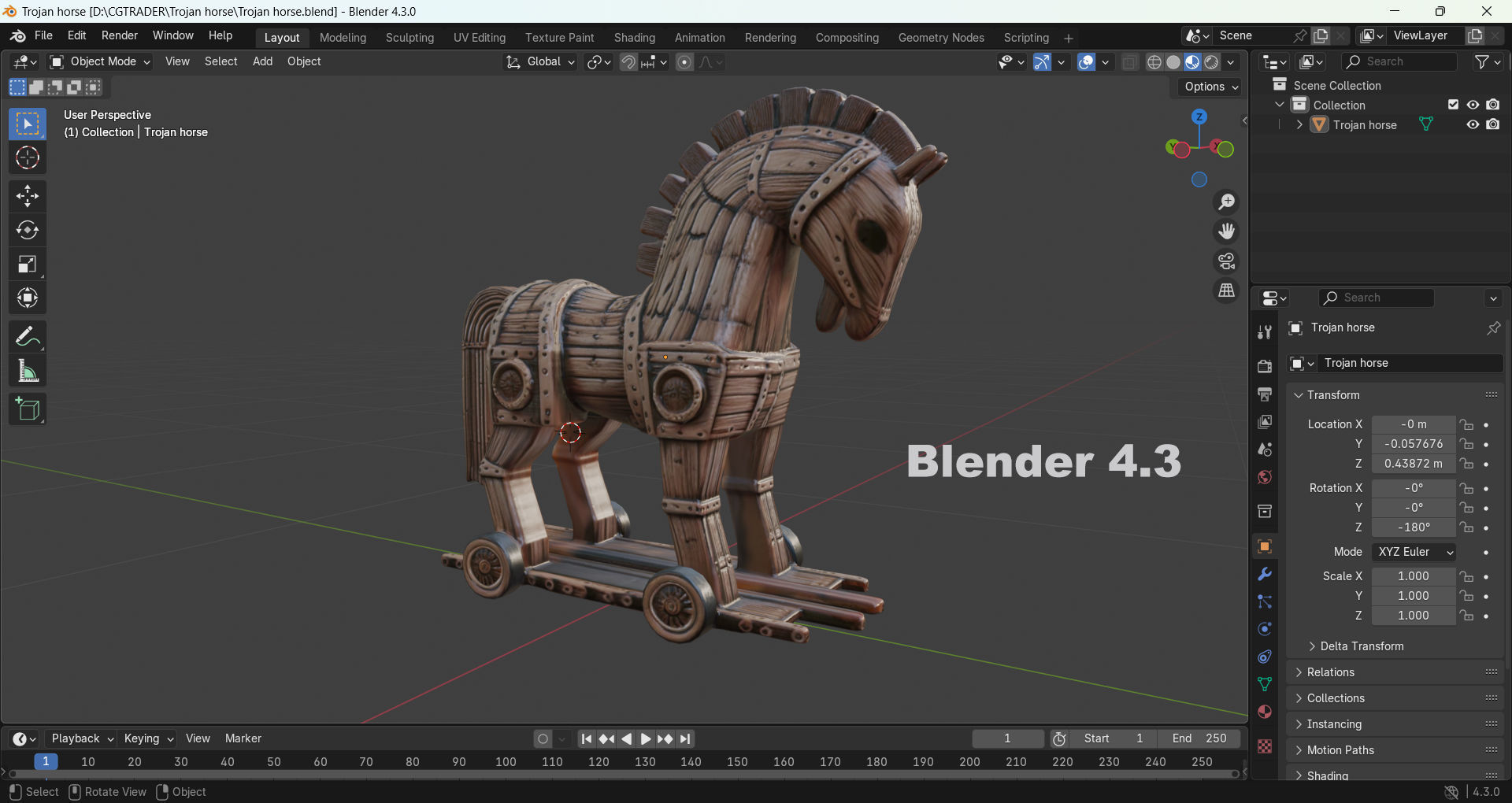Click the Zoom view magnifier icon
Image resolution: width=1512 pixels, height=803 pixels.
click(x=1226, y=202)
